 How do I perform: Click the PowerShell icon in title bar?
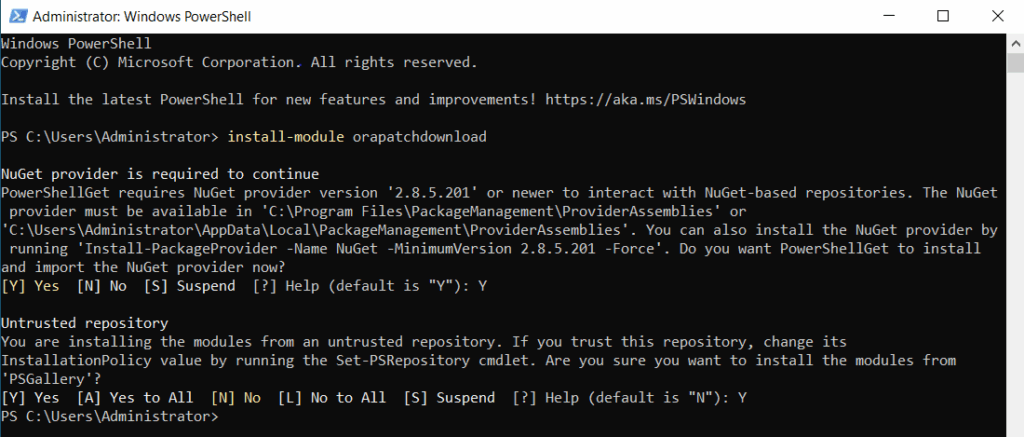(x=15, y=17)
